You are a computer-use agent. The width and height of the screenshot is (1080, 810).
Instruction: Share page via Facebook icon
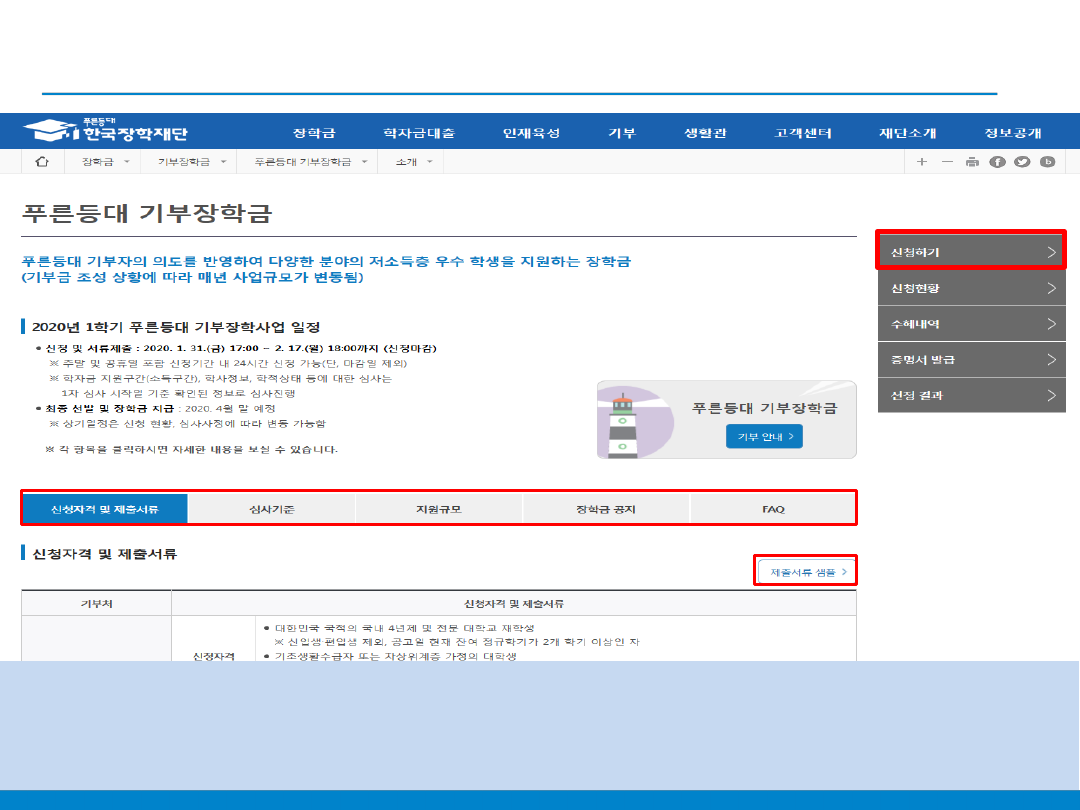pyautogui.click(x=997, y=162)
